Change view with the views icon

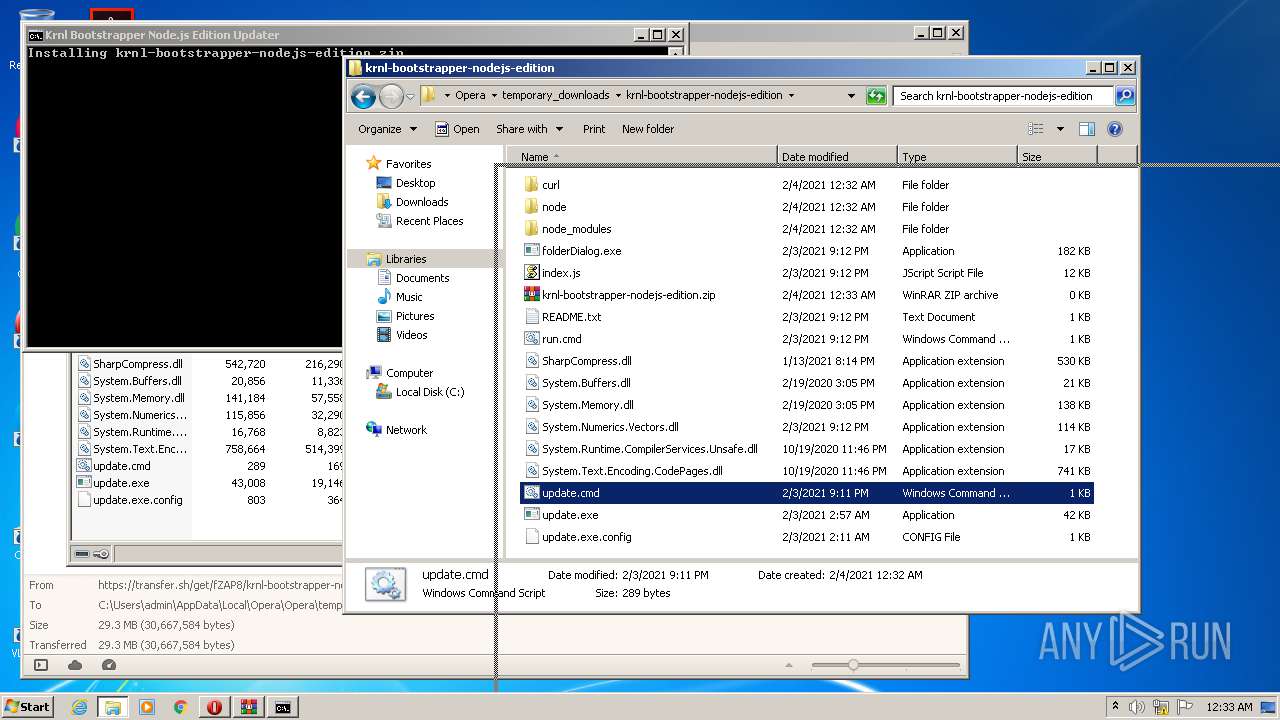coord(1036,129)
